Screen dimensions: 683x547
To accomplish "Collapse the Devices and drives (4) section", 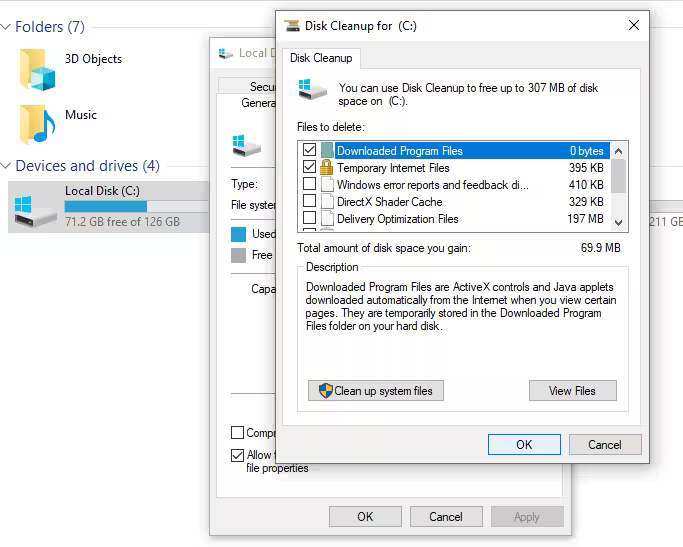I will click(x=6, y=166).
